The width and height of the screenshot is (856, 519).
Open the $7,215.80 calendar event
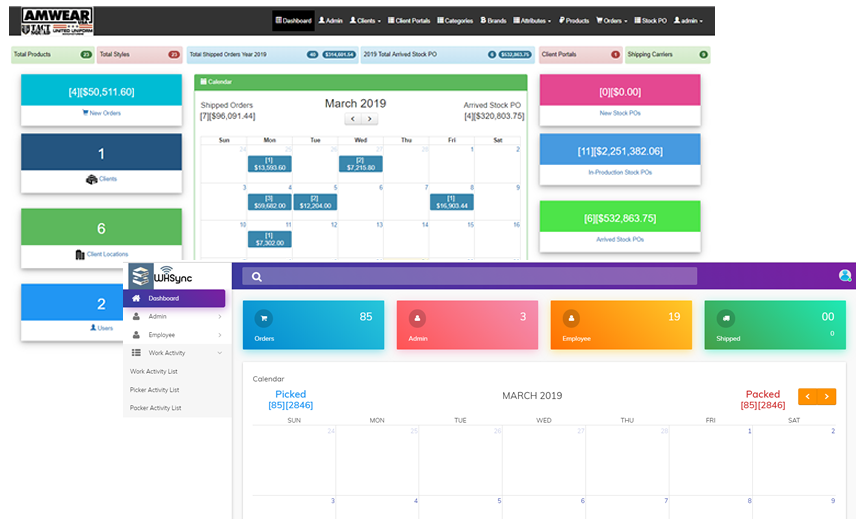(x=360, y=164)
